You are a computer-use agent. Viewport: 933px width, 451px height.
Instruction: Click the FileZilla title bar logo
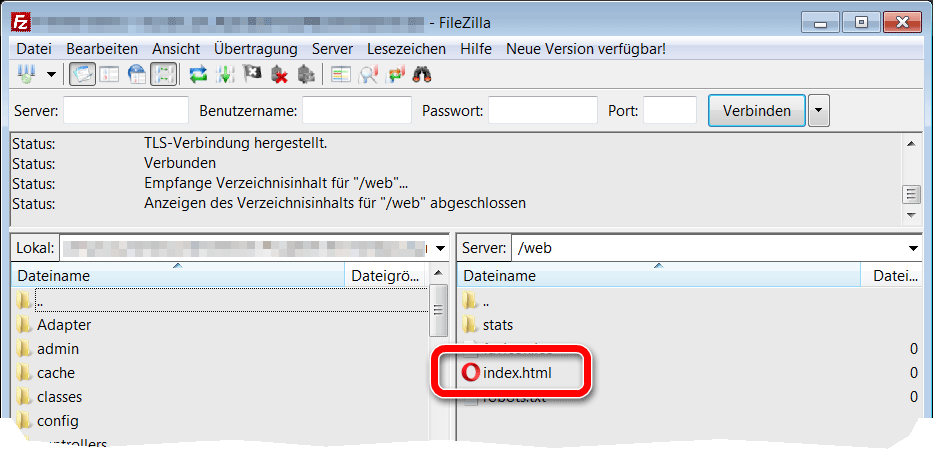coord(20,23)
